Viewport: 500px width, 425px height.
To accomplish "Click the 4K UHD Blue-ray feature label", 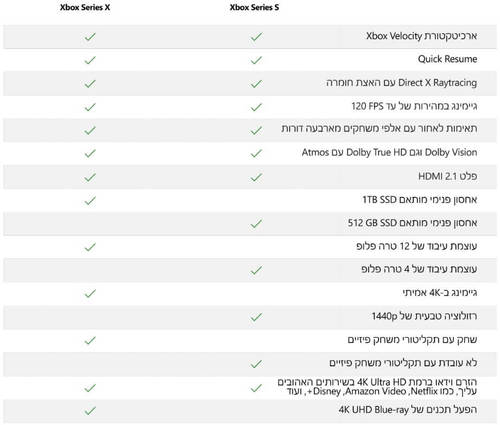I will coord(408,410).
